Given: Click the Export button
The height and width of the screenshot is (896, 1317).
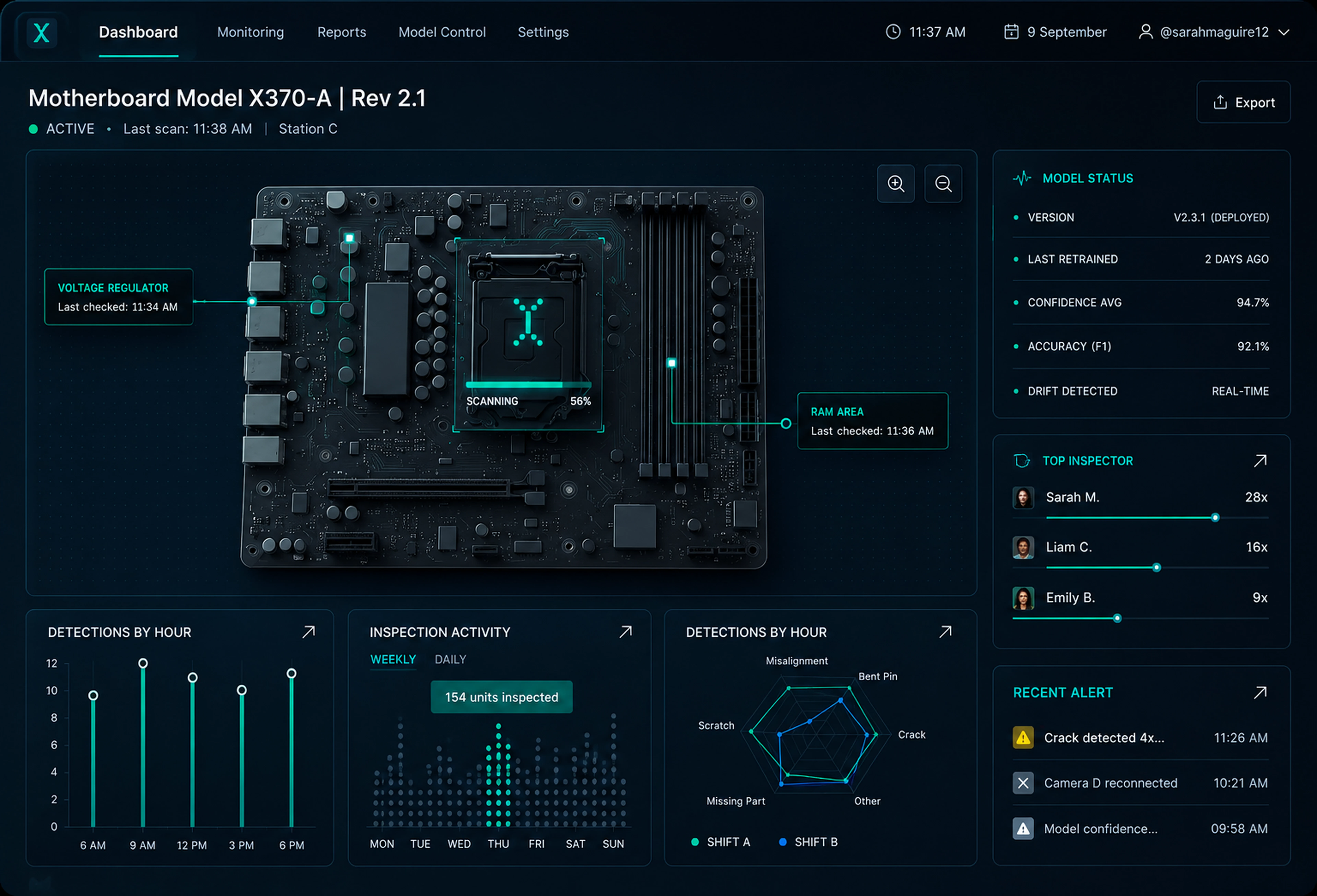Looking at the screenshot, I should pyautogui.click(x=1243, y=102).
